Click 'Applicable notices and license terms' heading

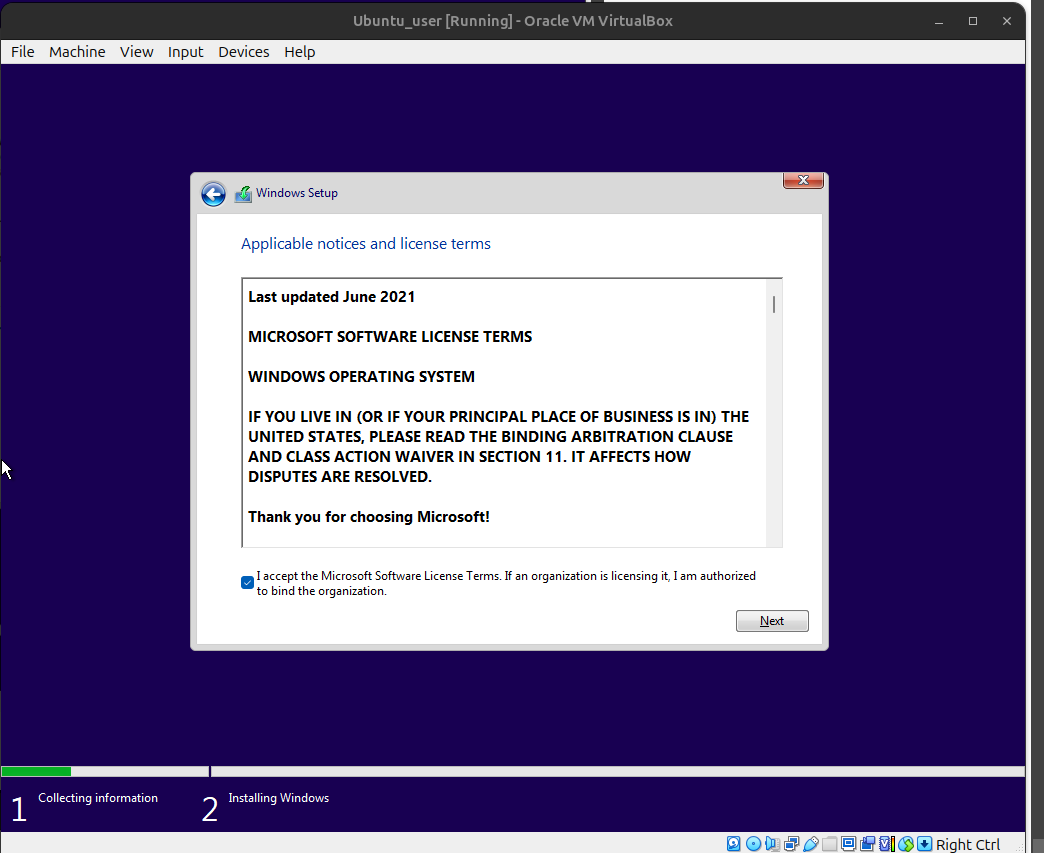click(x=366, y=244)
